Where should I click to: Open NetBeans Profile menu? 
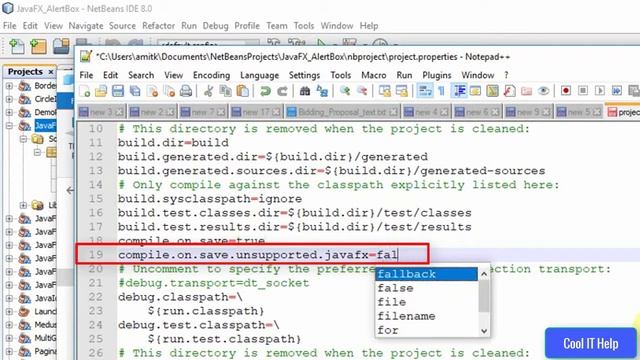point(247,26)
